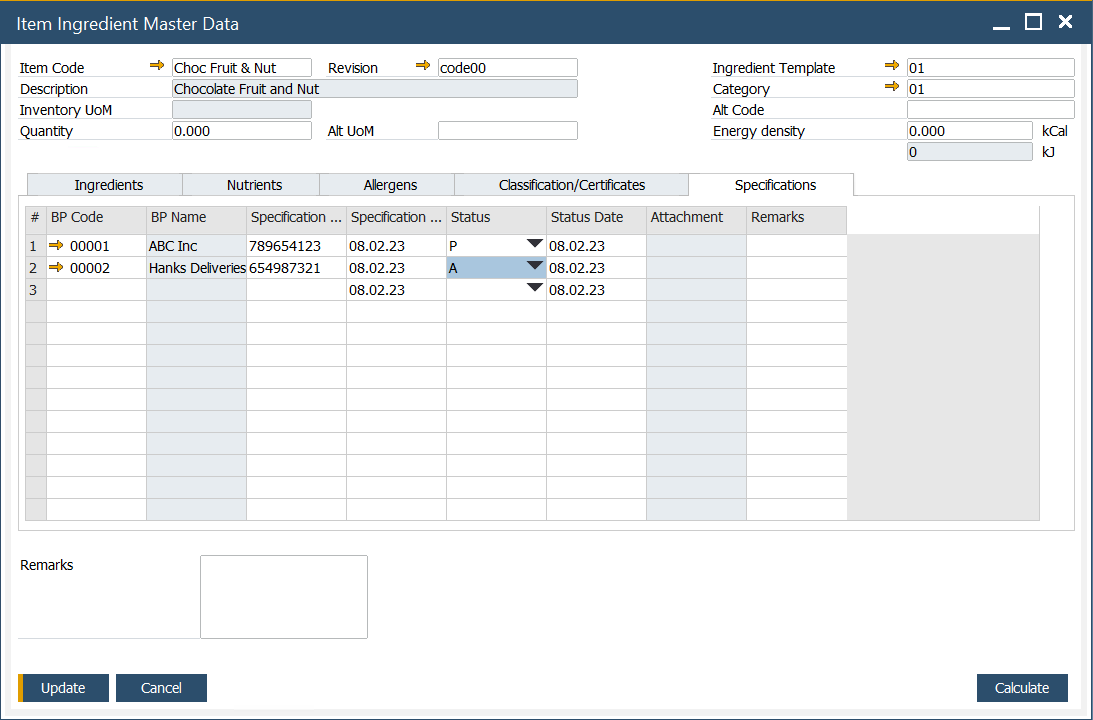Minimize the Item Ingredient Master Data window
The image size is (1093, 720).
pos(1001,22)
